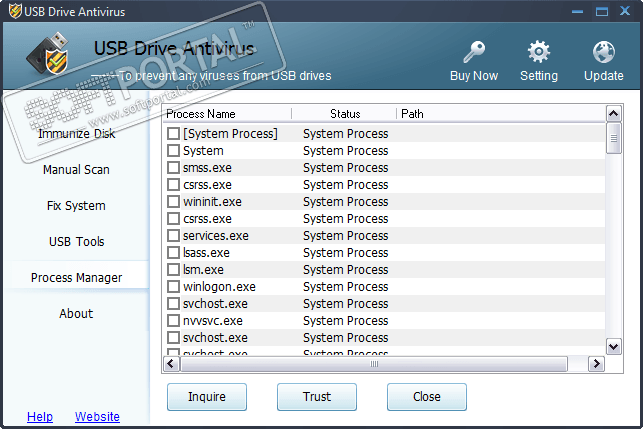Click the smss.exe process name

pos(207,168)
